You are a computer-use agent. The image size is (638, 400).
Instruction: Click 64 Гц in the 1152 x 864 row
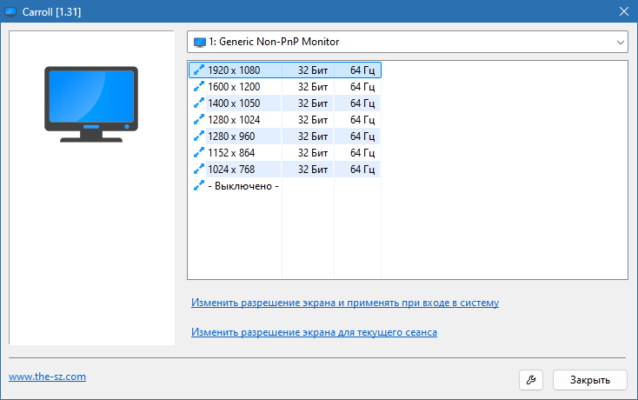pyautogui.click(x=362, y=153)
